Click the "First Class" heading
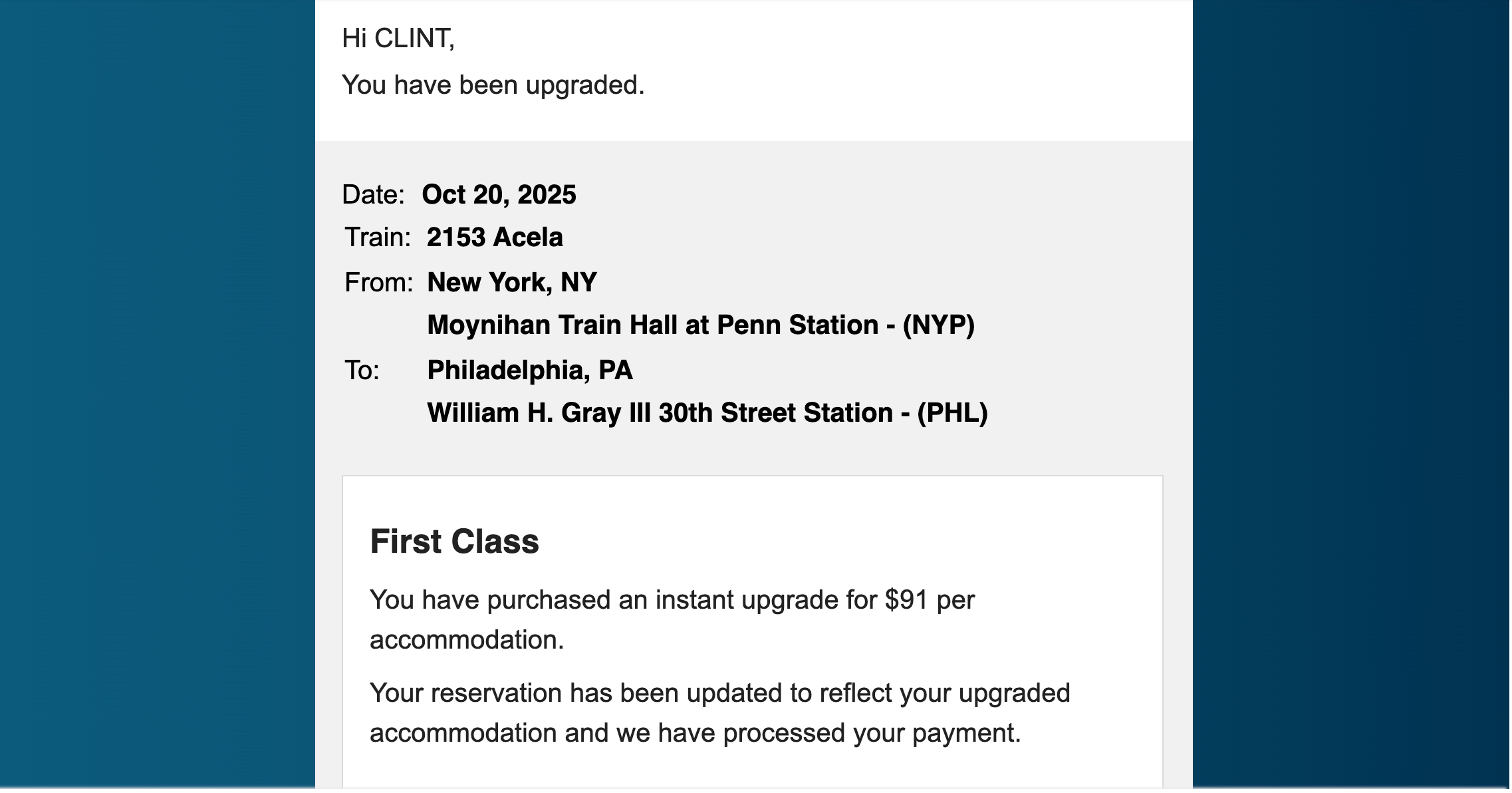The image size is (1512, 793). (x=454, y=542)
